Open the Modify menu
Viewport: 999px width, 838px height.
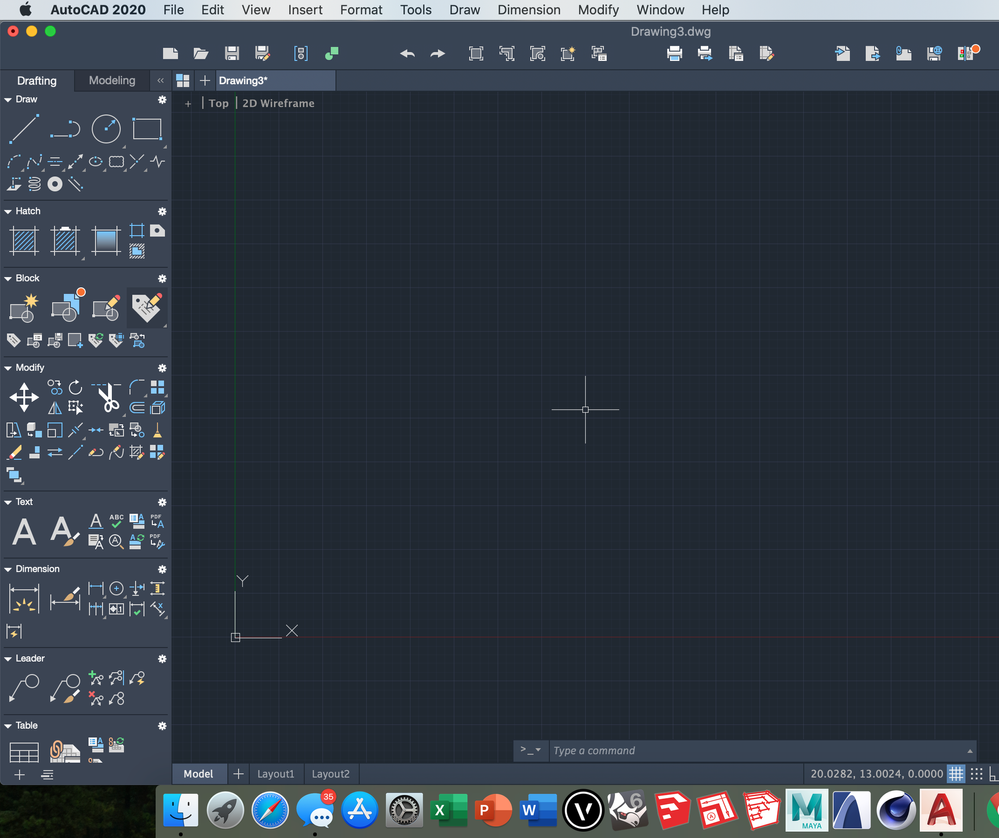[598, 10]
